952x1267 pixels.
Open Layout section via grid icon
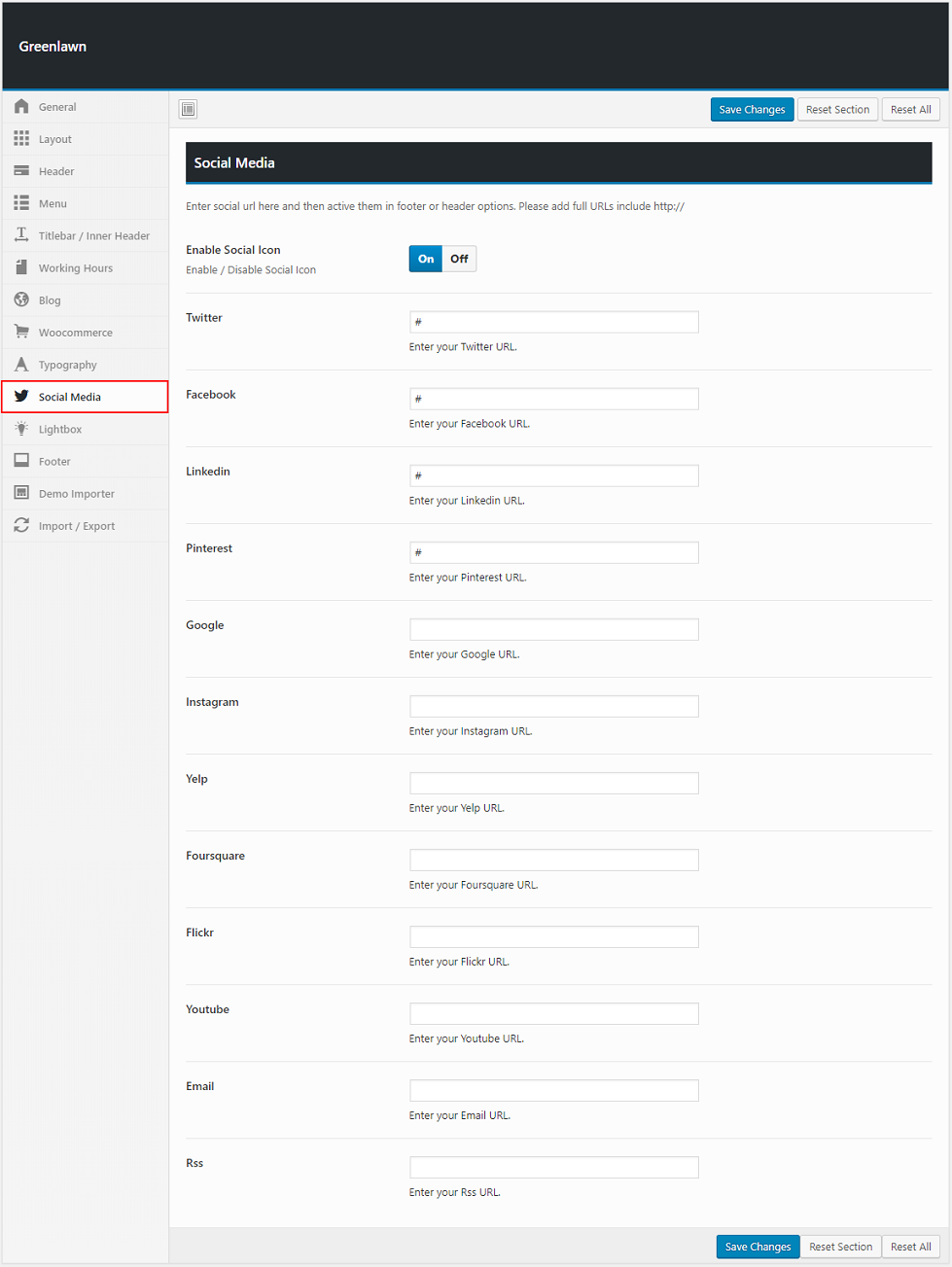click(x=21, y=139)
